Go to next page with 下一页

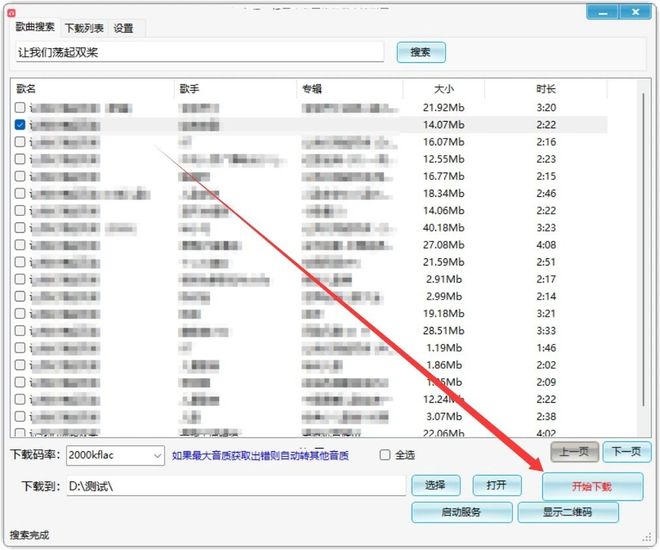(x=626, y=452)
